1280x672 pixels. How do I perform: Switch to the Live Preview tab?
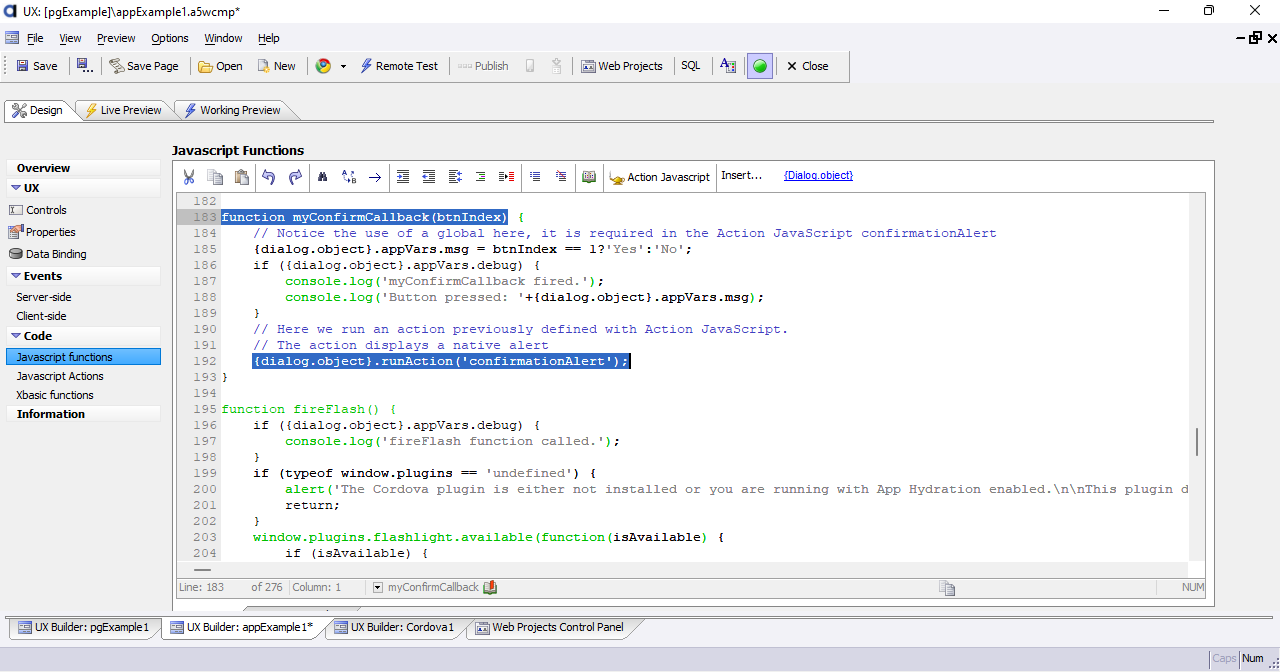pos(122,110)
